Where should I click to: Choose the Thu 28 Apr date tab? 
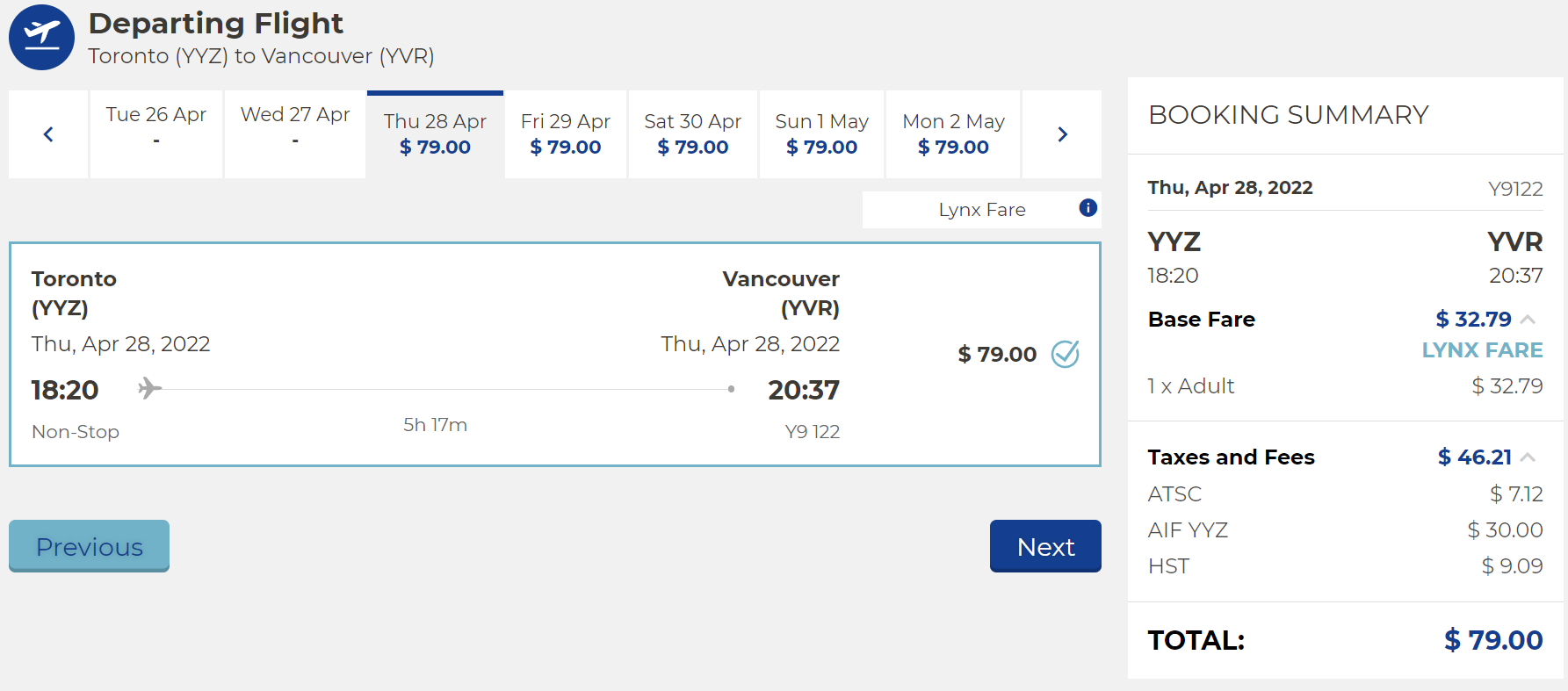(x=435, y=134)
